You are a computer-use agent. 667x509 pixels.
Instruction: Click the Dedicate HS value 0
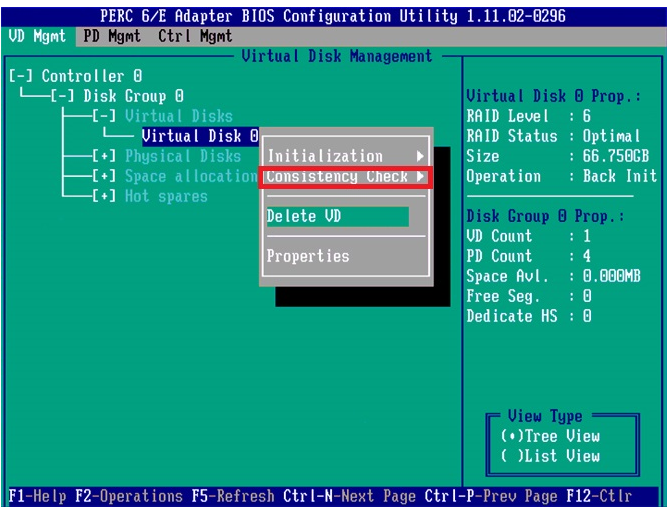click(x=587, y=316)
